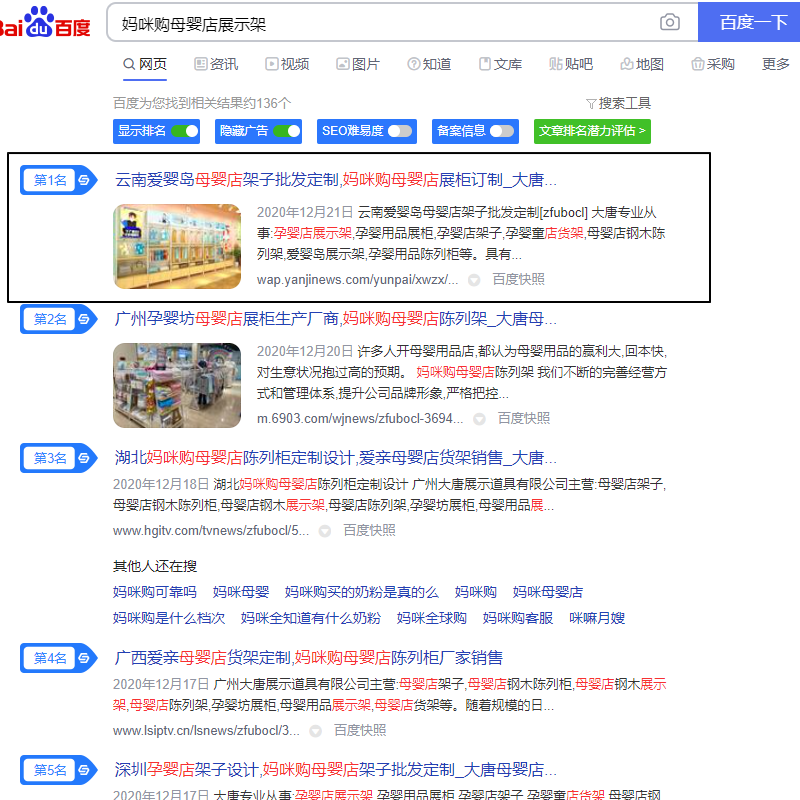This screenshot has width=800, height=800.
Task: Click the Baidu logo
Action: click(x=45, y=22)
